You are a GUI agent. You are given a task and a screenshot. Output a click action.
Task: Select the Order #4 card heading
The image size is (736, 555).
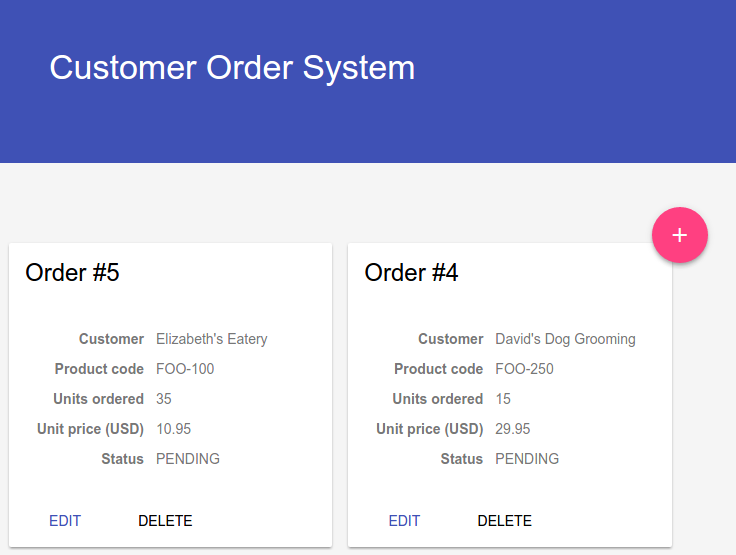coord(411,273)
